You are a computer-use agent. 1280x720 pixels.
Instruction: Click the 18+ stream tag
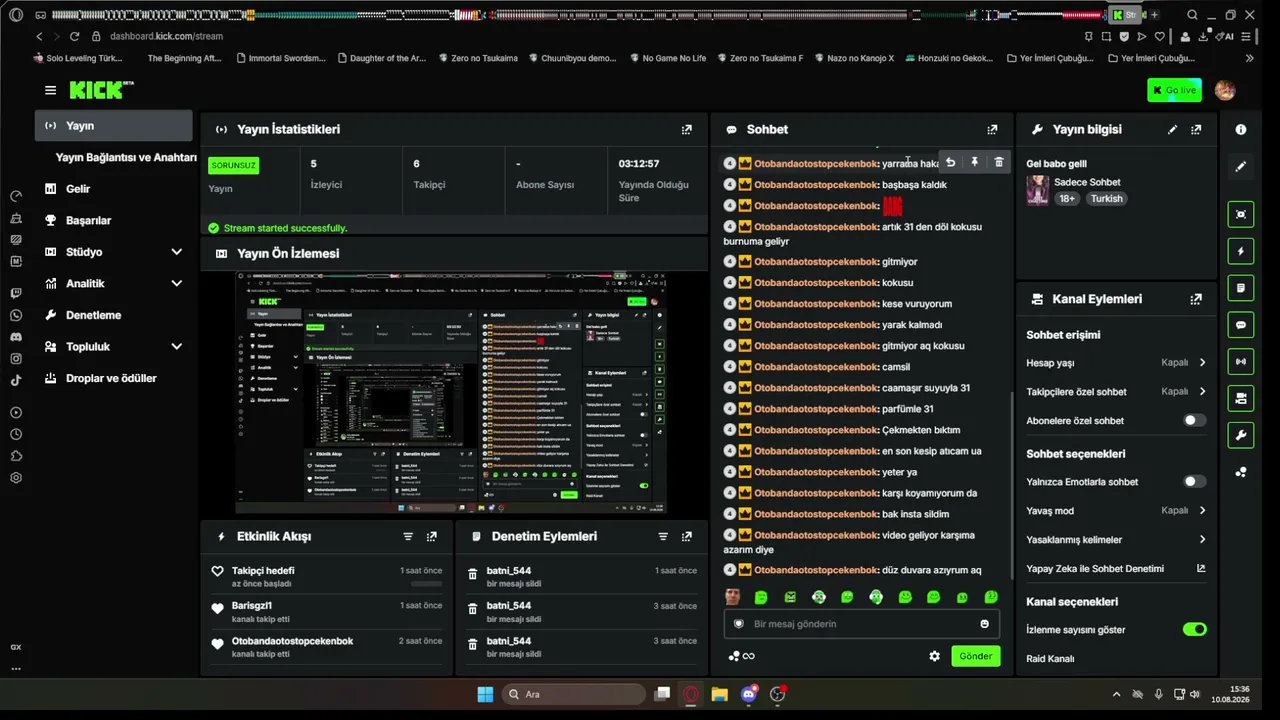coord(1067,198)
